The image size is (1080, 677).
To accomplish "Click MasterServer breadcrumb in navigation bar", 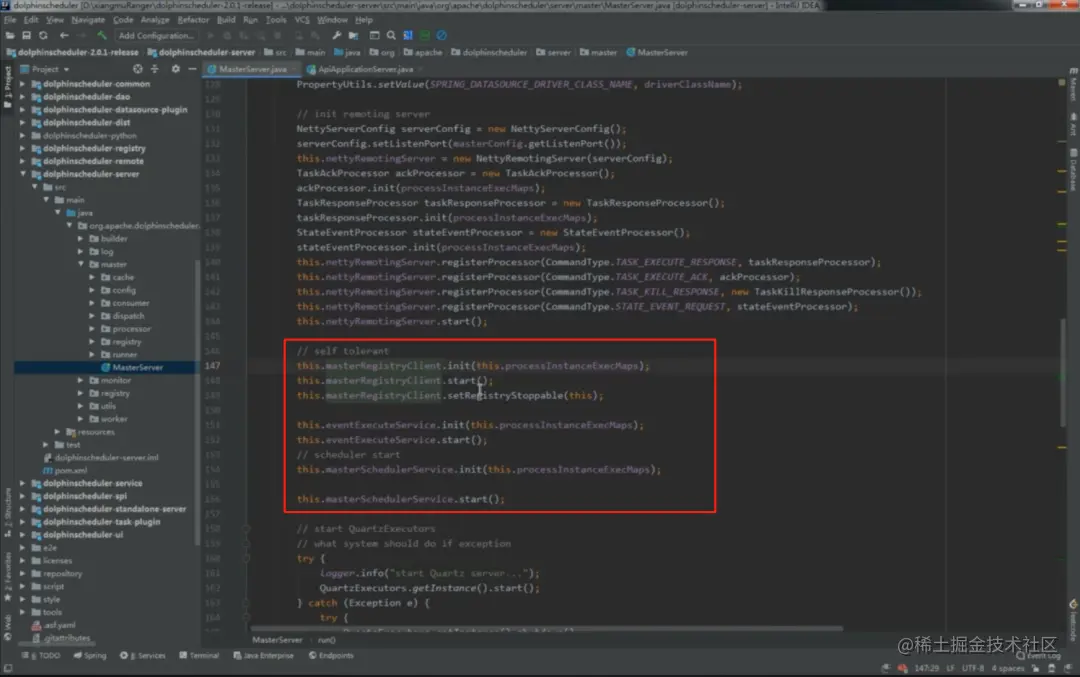I will 656,52.
